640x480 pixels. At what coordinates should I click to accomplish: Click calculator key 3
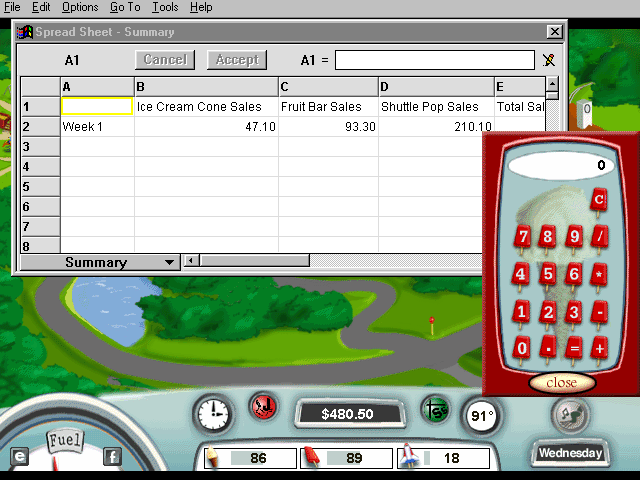click(574, 312)
